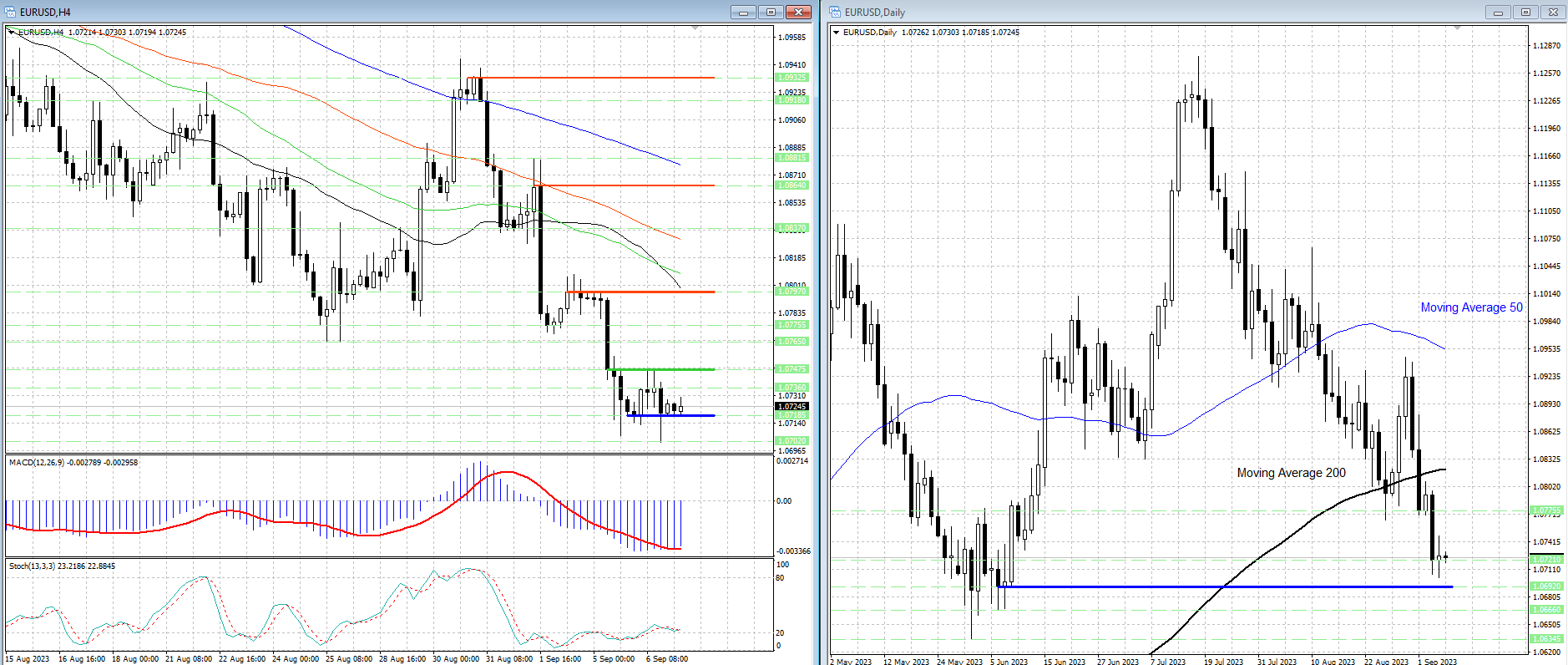Click the 1.06345 price label on Daily scale
Viewport: 1568px width, 665px height.
point(1546,639)
